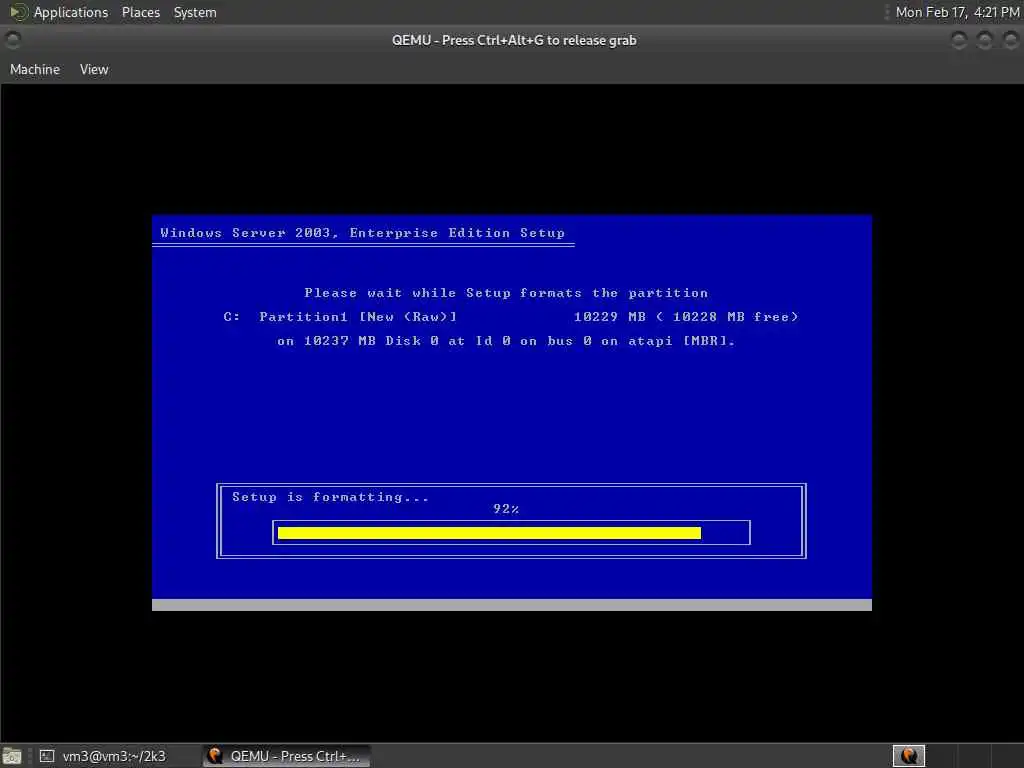Click the QEMU taskbar window button
The image size is (1024, 768).
[286, 756]
